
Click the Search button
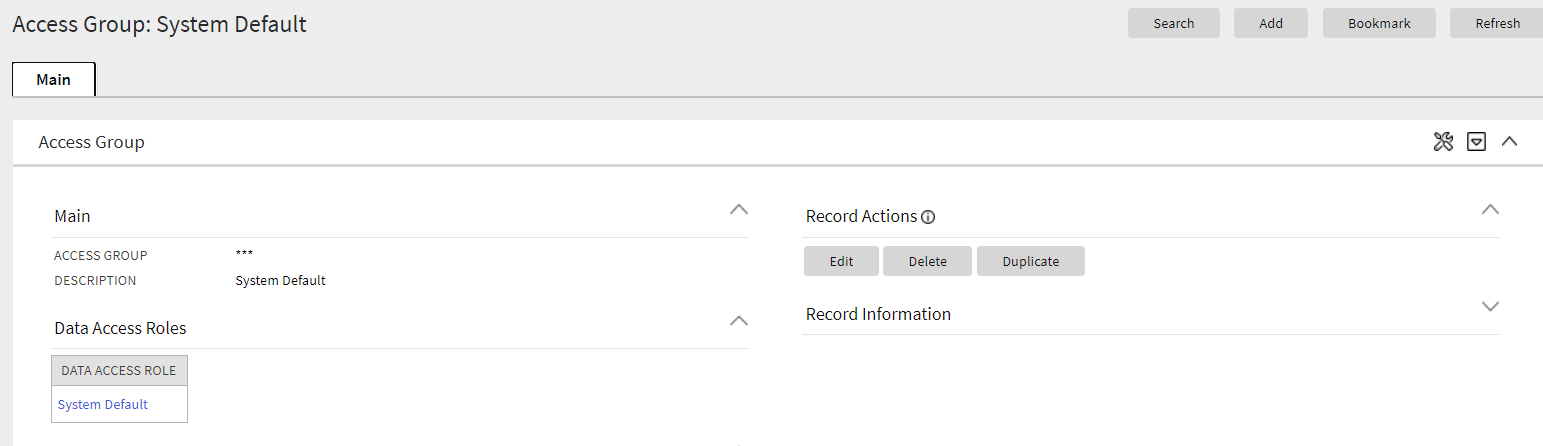(x=1173, y=23)
